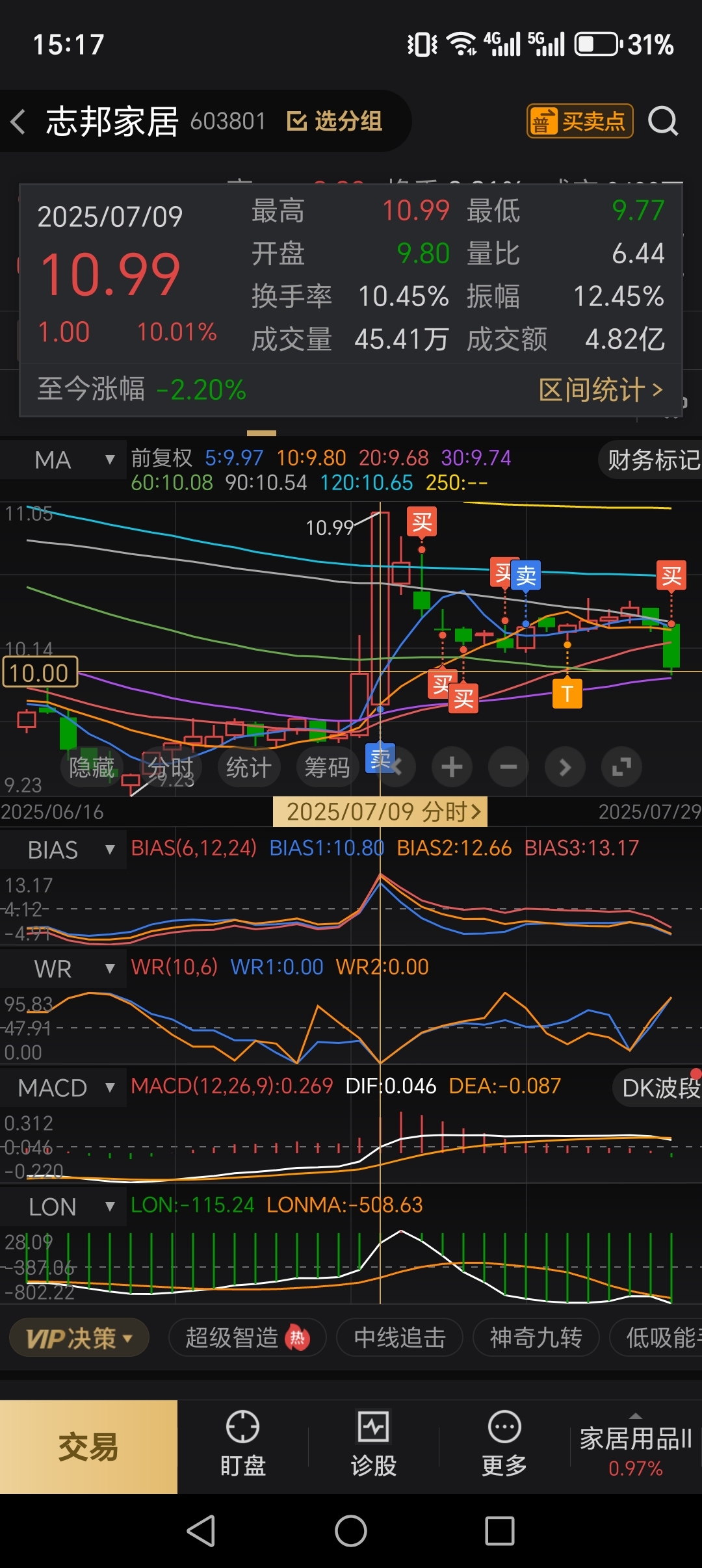Tap the orange T marker on chart

coord(567,694)
